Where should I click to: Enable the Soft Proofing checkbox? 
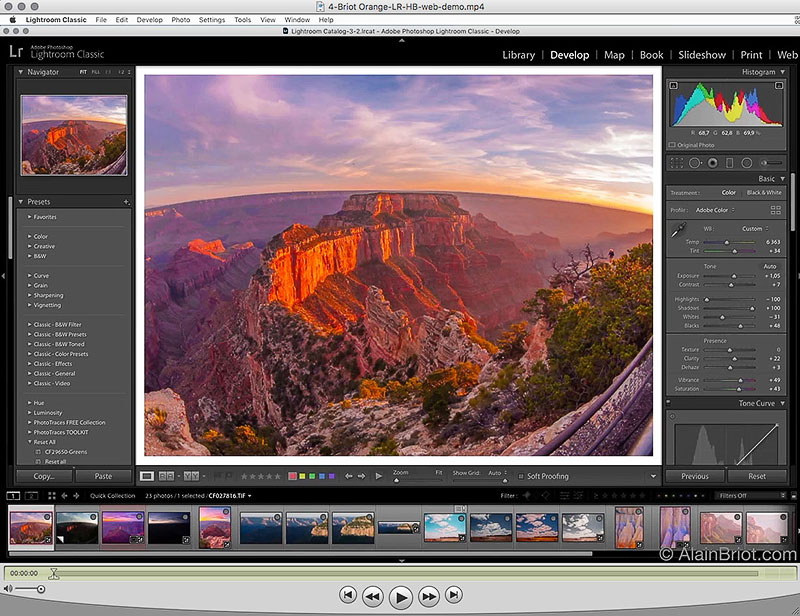pyautogui.click(x=520, y=476)
